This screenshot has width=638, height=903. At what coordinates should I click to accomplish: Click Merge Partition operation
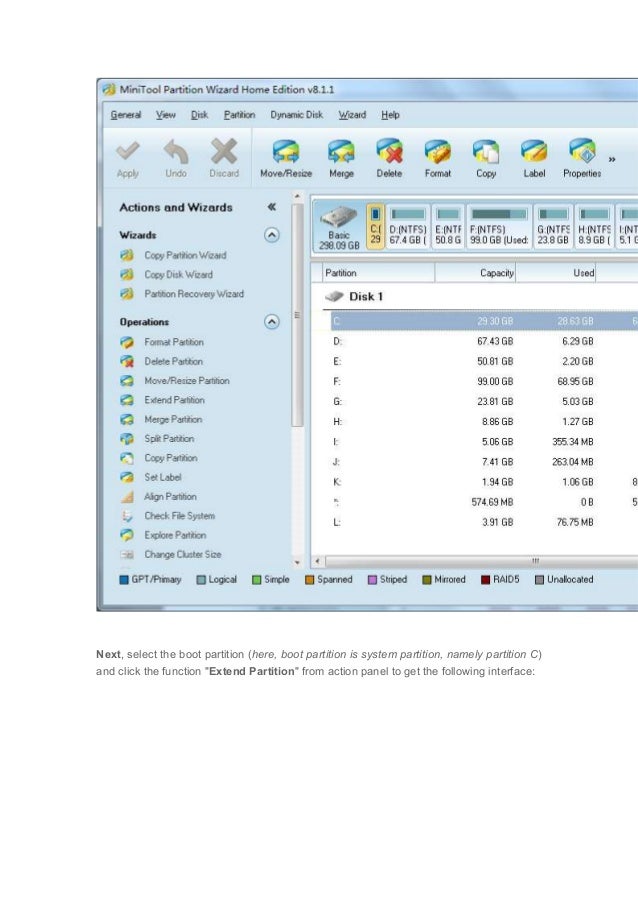click(x=161, y=419)
